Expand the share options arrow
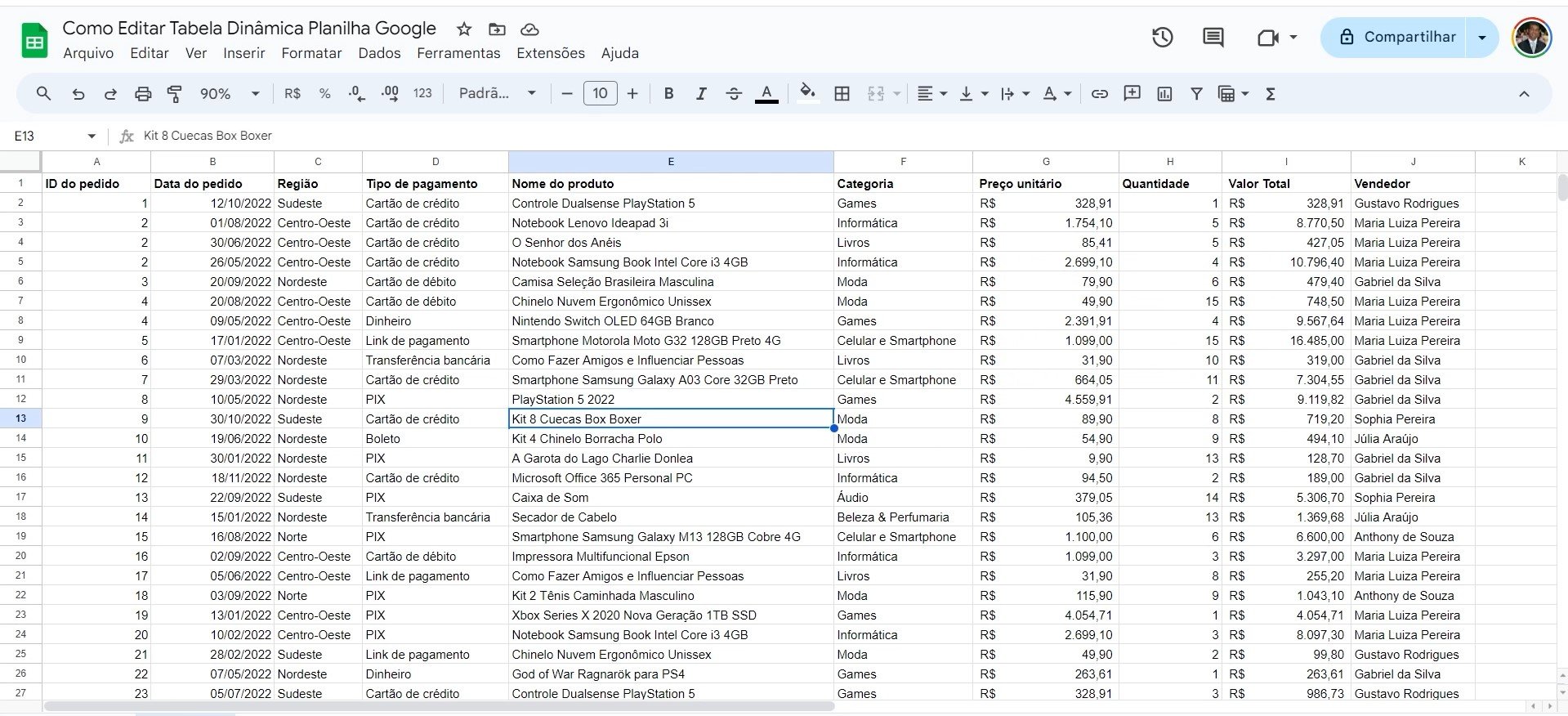Screen dimensions: 1568x716 1482,38
